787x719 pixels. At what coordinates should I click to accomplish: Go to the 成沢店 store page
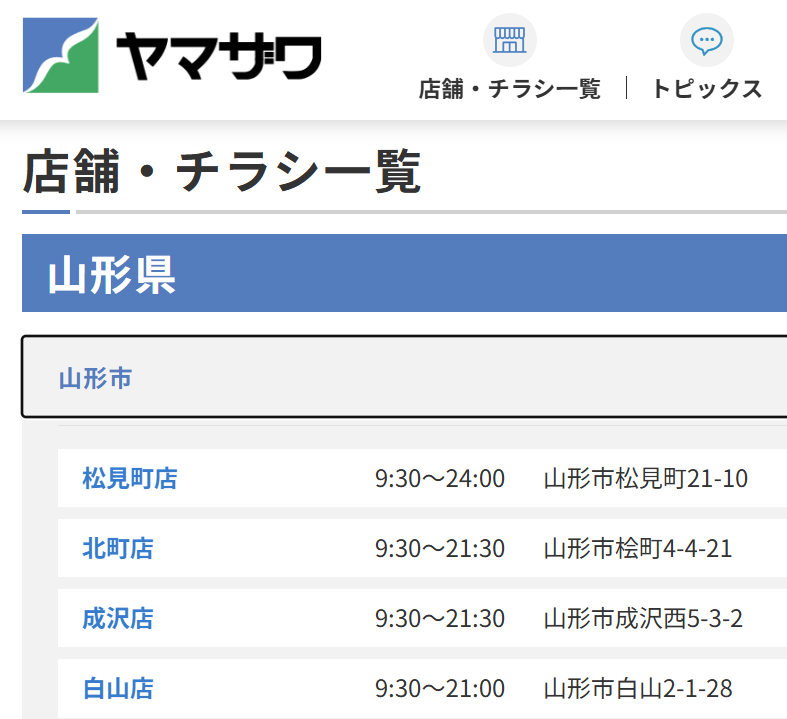118,619
